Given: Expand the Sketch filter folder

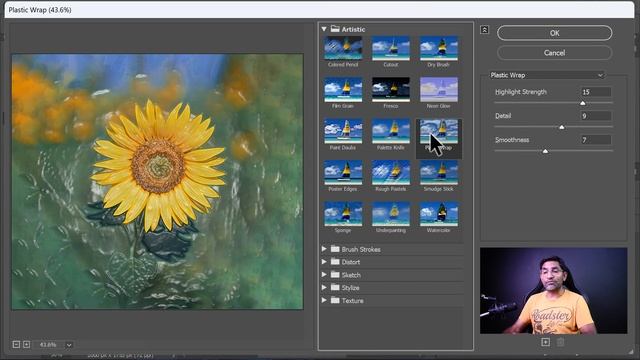Looking at the screenshot, I should tap(324, 275).
